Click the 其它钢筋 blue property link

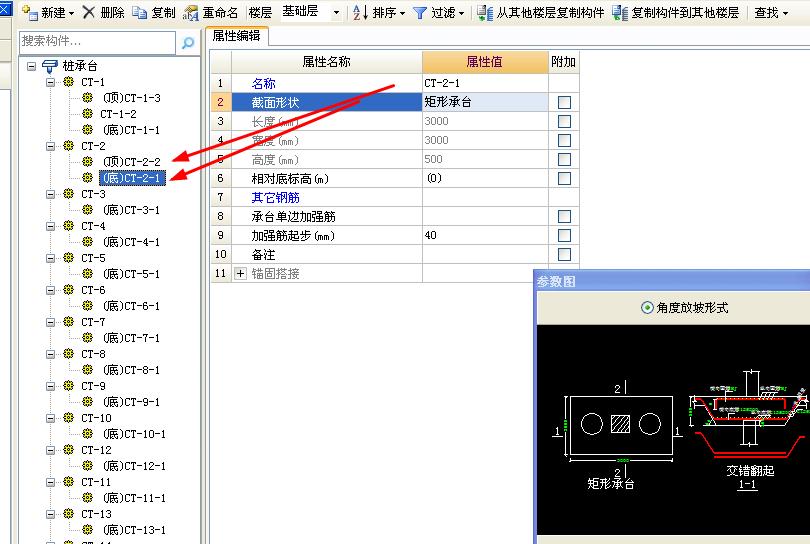point(275,197)
